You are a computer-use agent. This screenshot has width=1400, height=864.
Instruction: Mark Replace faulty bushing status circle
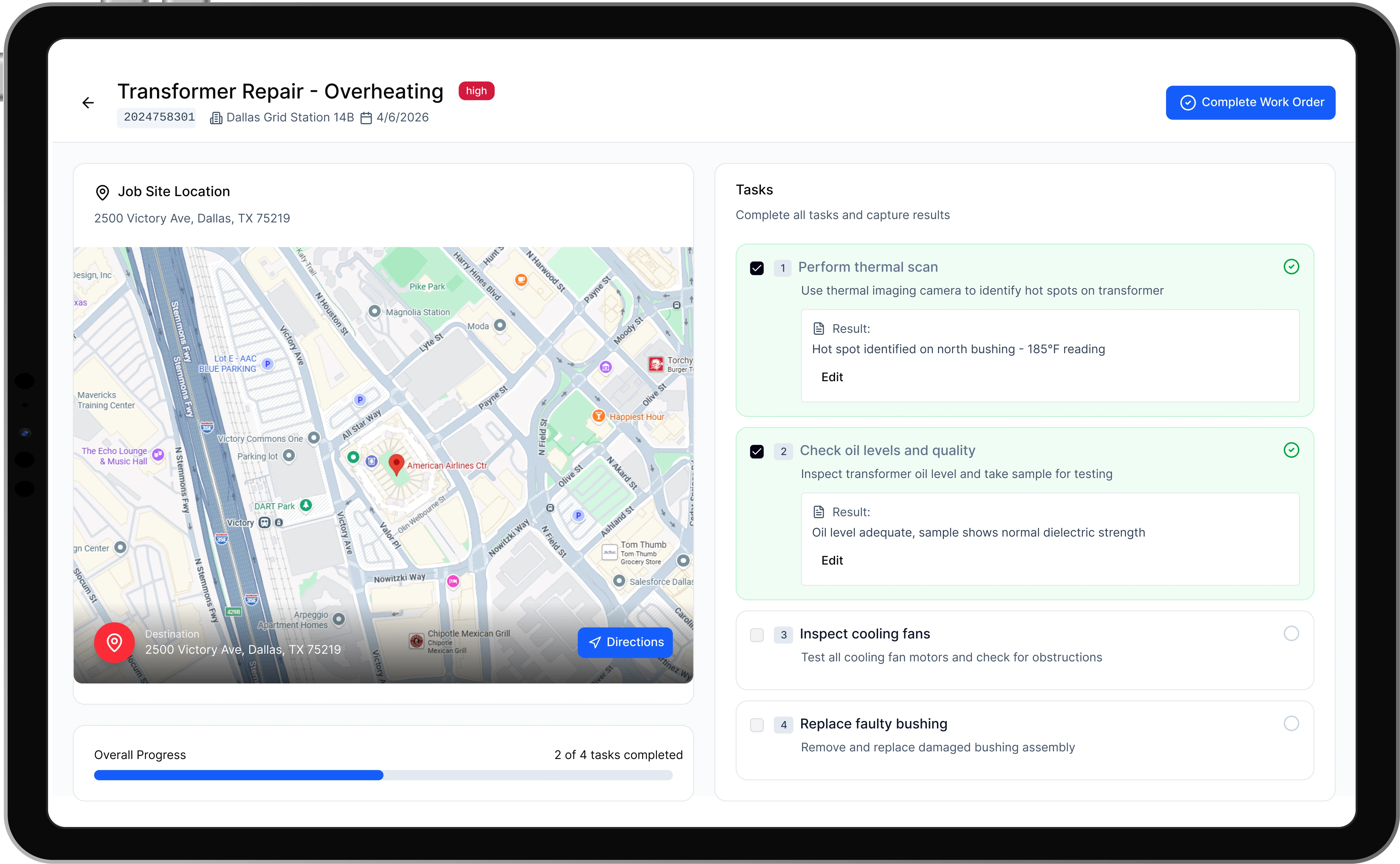pyautogui.click(x=1291, y=724)
